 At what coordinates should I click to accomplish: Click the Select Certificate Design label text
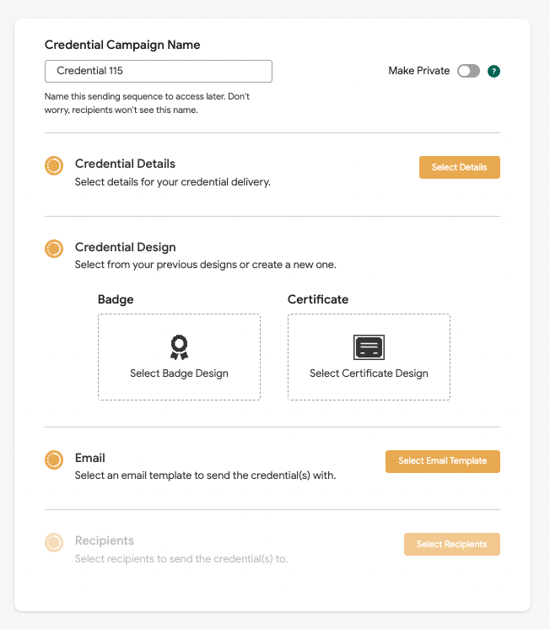point(369,373)
